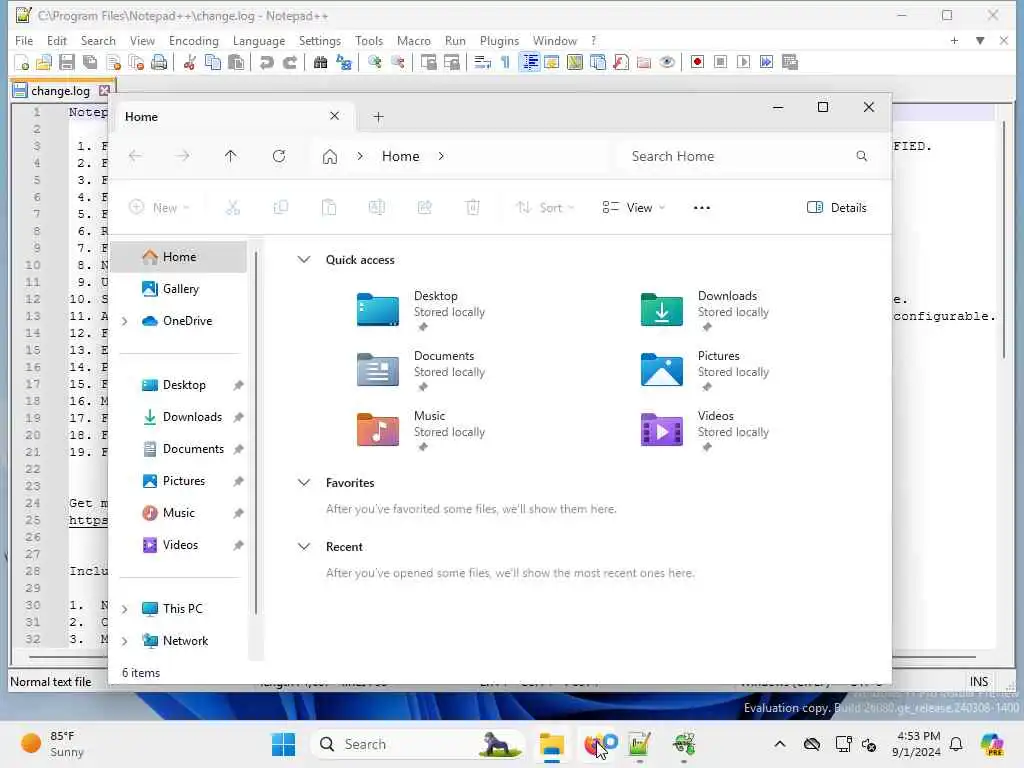This screenshot has width=1024, height=768.
Task: Add new tab in File Explorer
Action: coord(378,117)
